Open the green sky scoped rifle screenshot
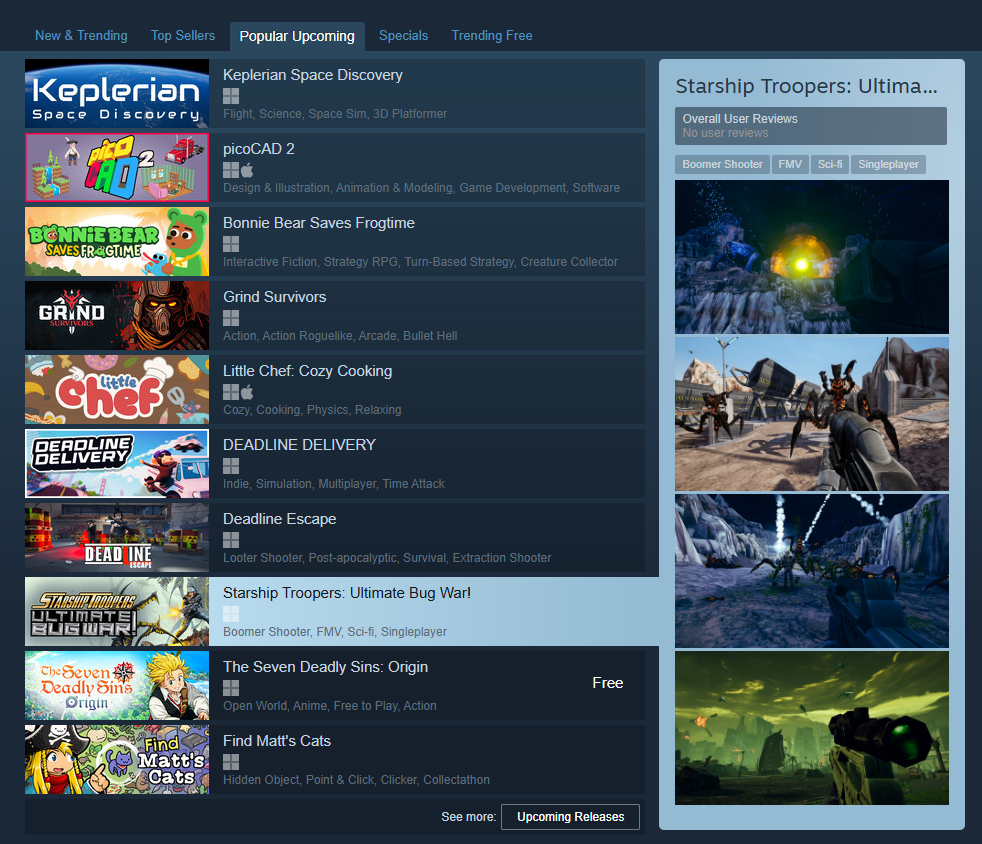Viewport: 982px width, 844px height. 812,728
